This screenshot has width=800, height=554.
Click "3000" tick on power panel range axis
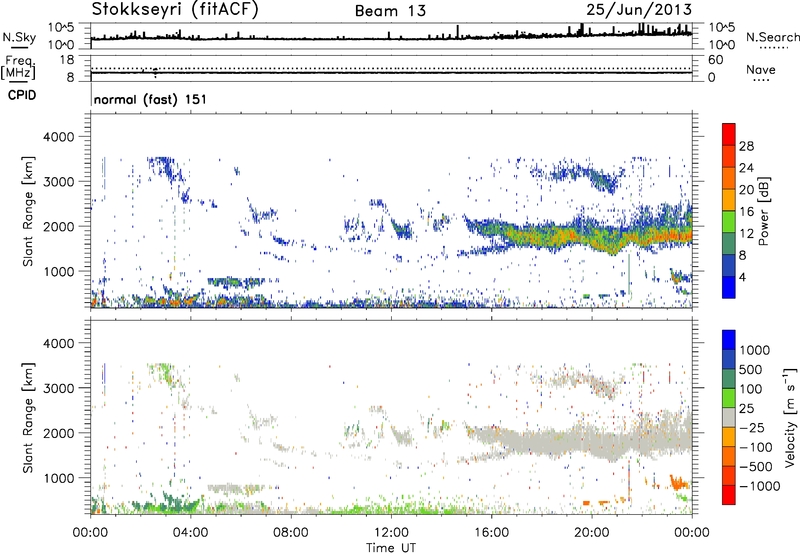pos(59,182)
